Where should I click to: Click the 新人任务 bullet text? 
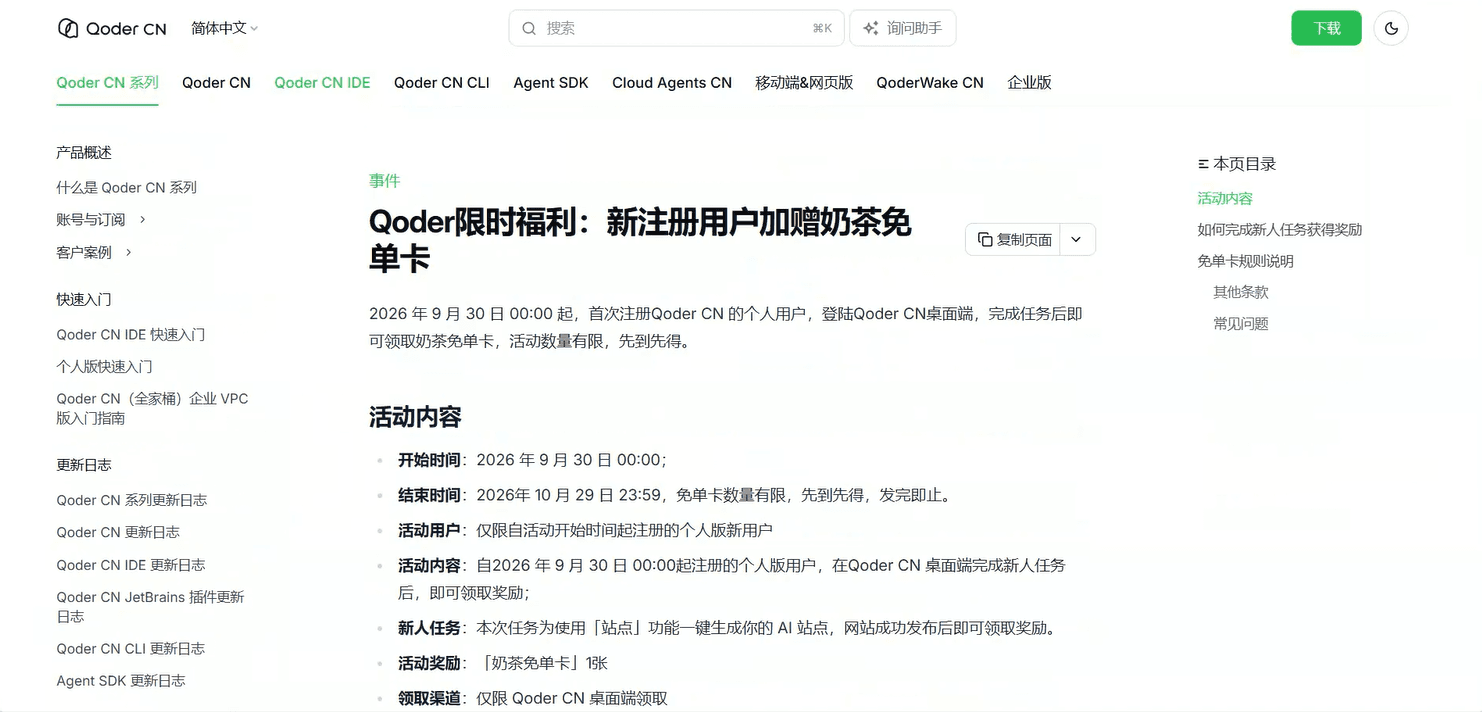pyautogui.click(x=729, y=628)
